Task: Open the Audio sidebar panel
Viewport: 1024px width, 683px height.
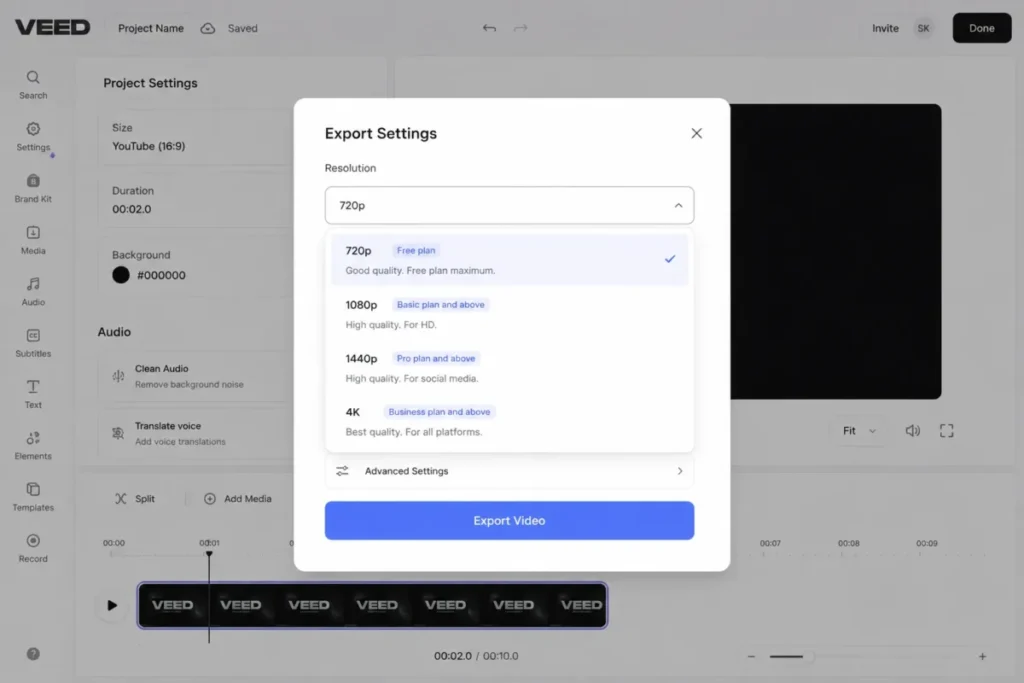Action: 33,291
